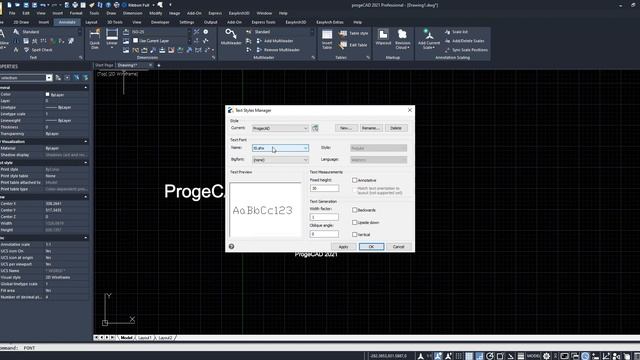Enable the Vertical checkbox
The width and height of the screenshot is (640, 360).
(x=355, y=235)
